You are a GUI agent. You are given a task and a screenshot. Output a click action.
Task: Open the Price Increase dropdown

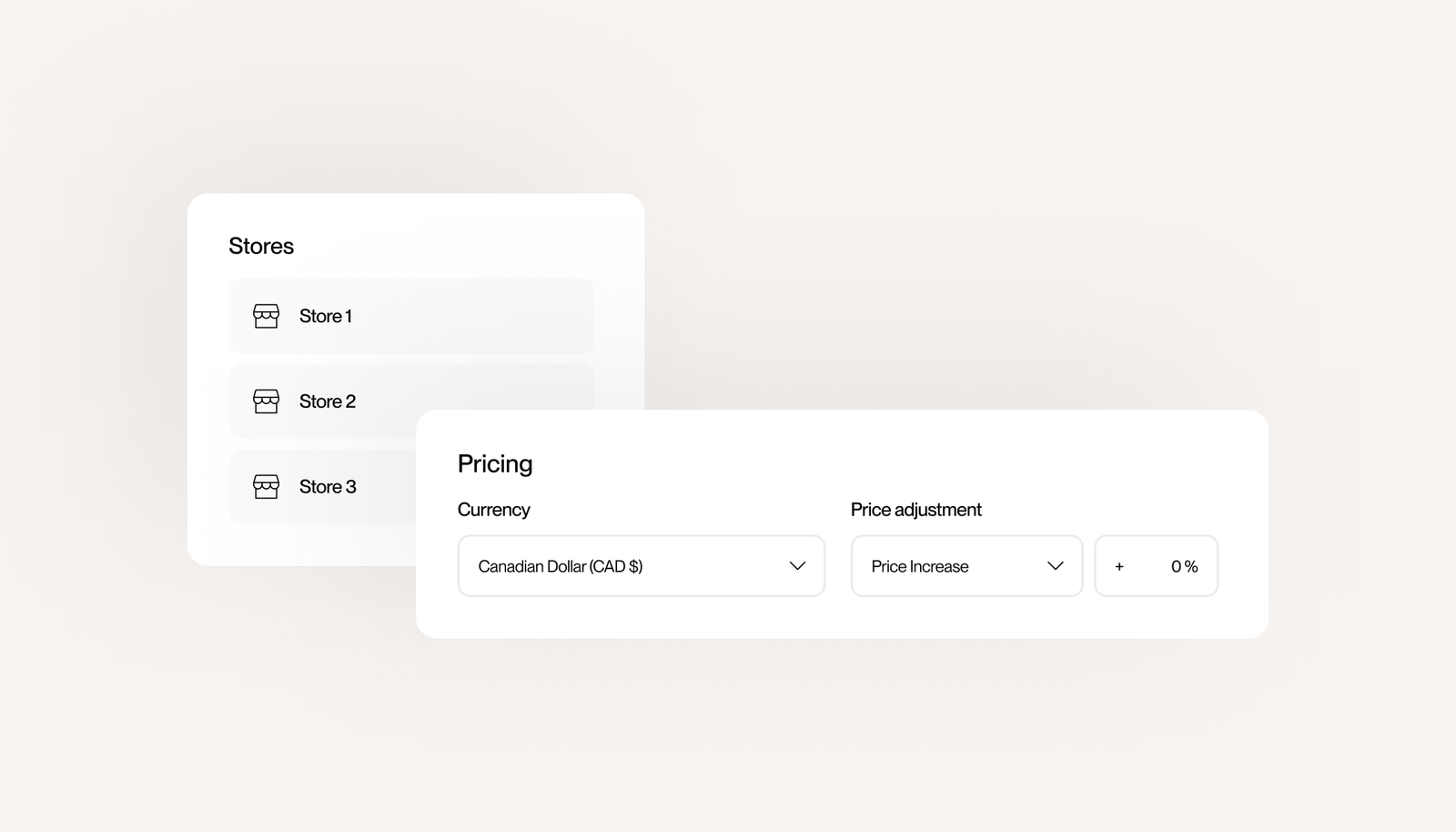(966, 566)
